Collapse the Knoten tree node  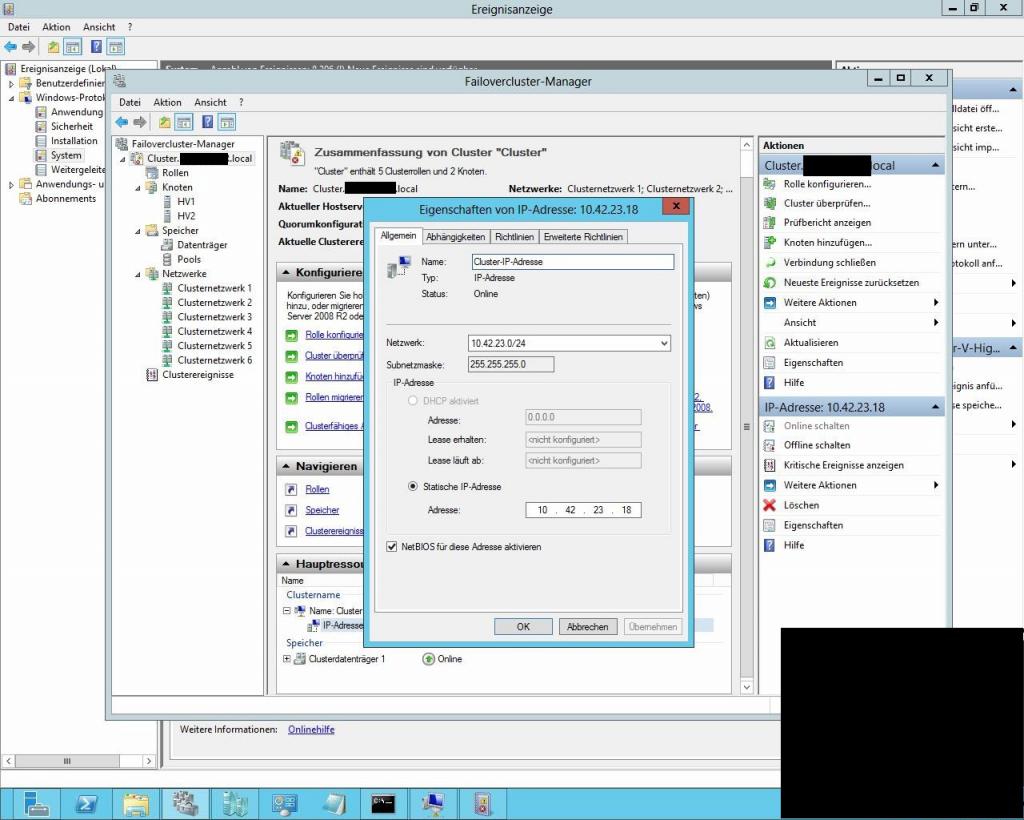click(138, 187)
